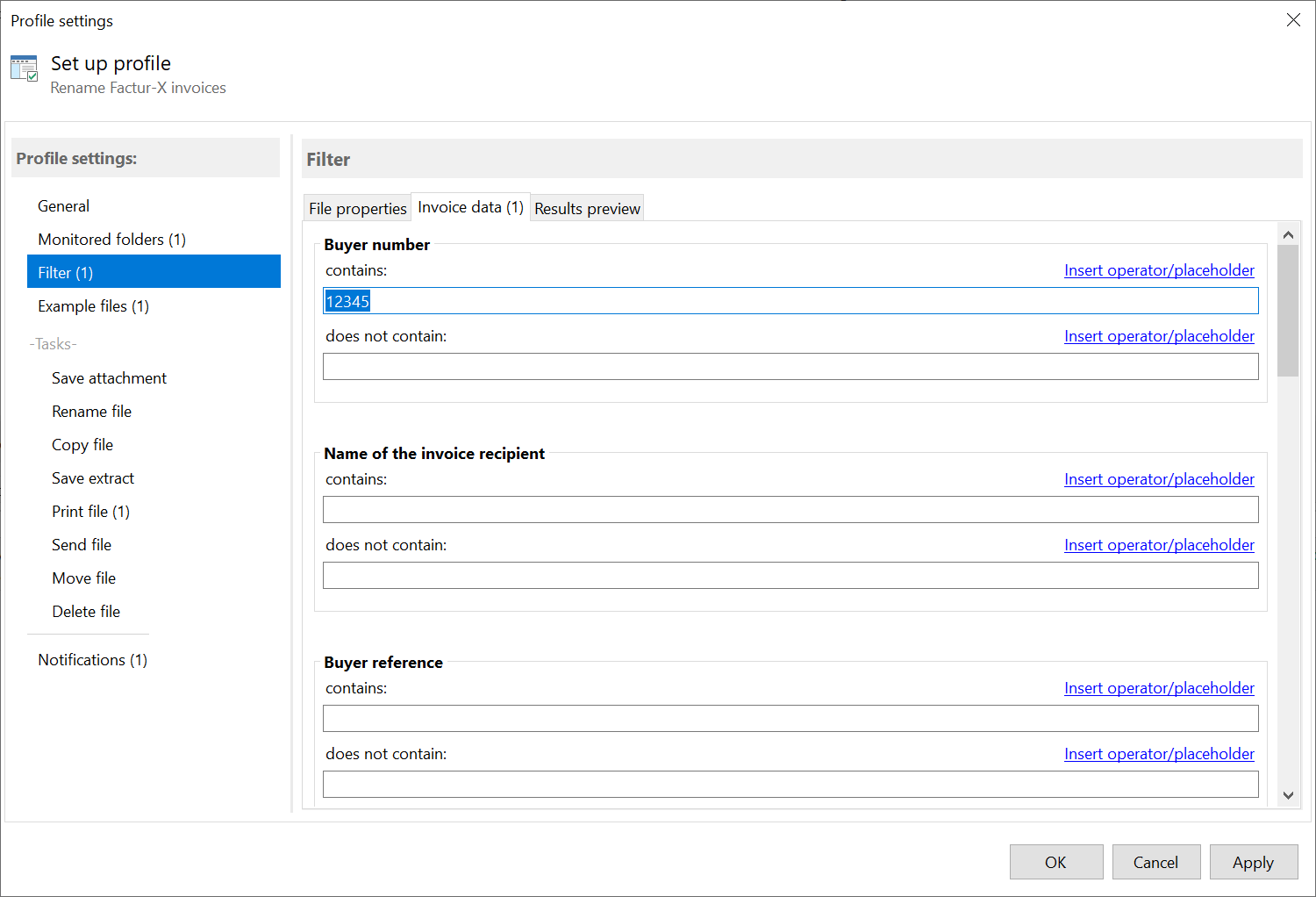Confirm with the OK button
This screenshot has width=1316, height=897.
[1056, 862]
